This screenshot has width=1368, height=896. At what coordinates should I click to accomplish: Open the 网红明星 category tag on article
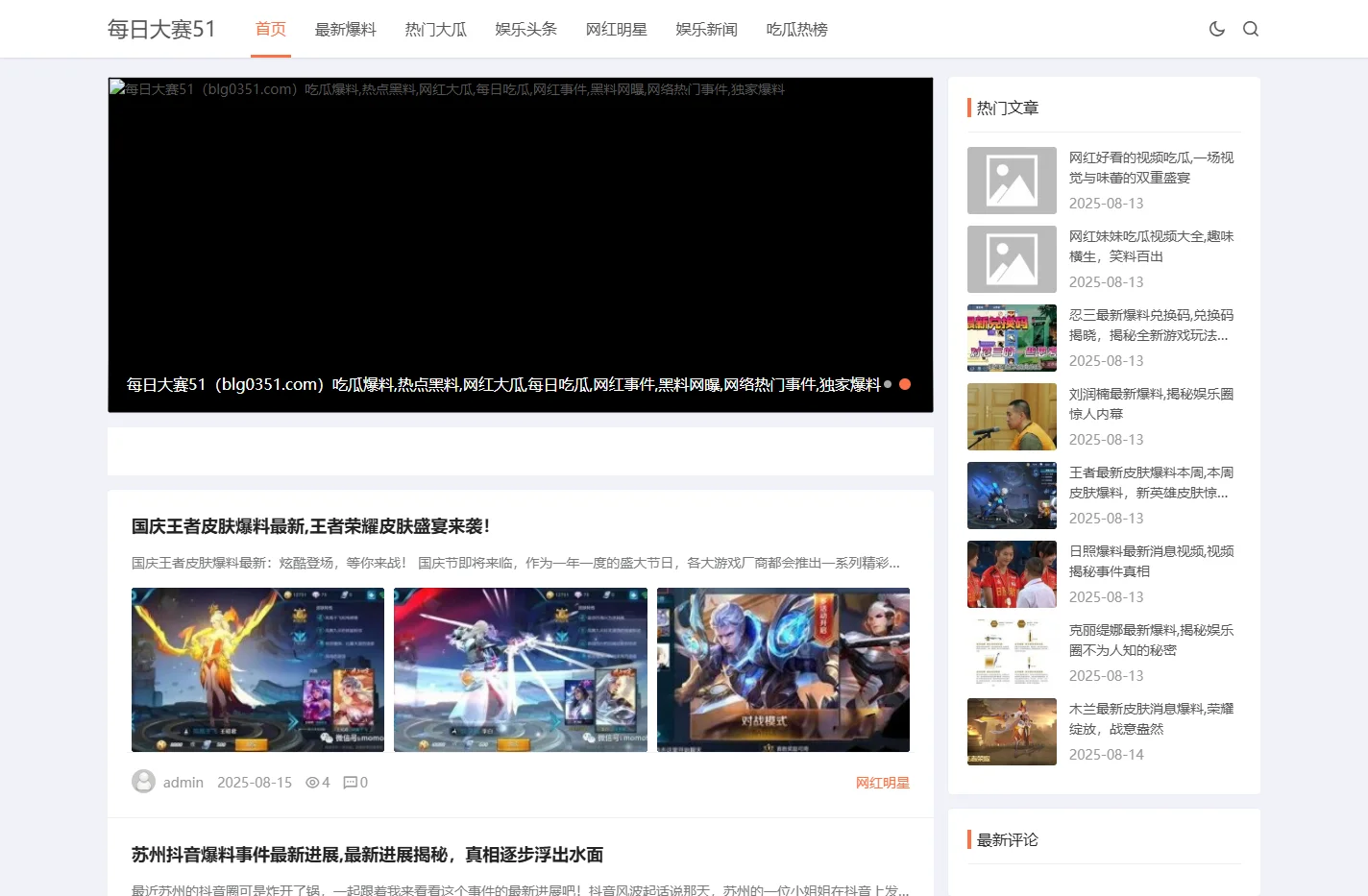pyautogui.click(x=883, y=783)
